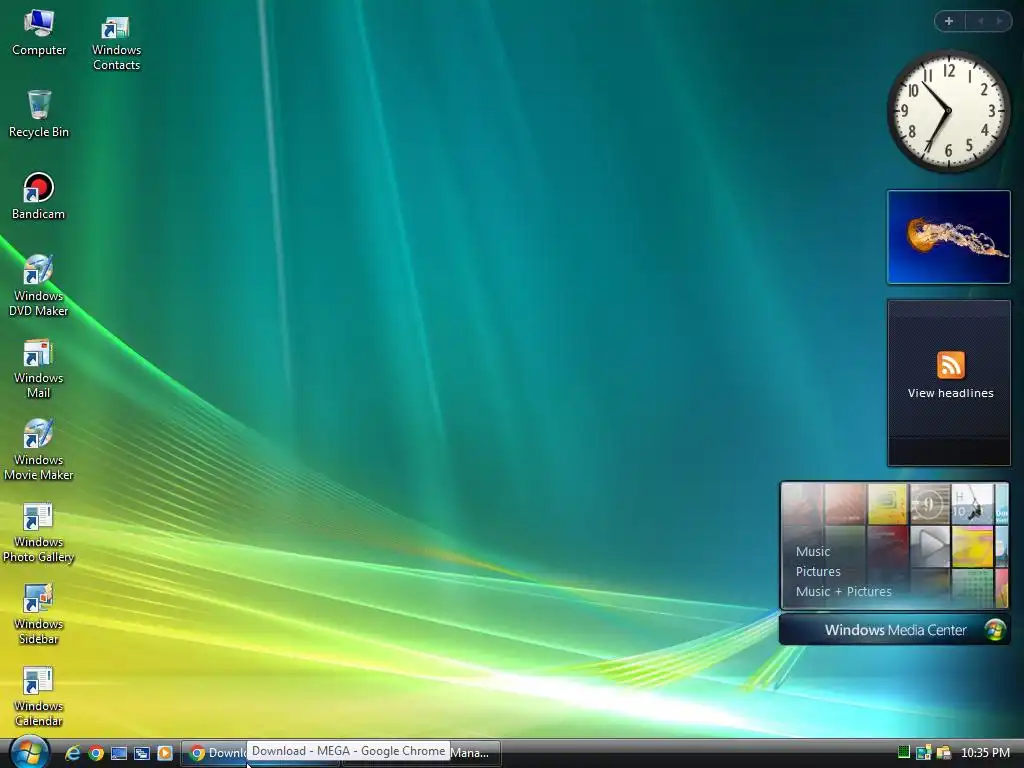This screenshot has height=768, width=1024.
Task: Click the Windows Media Center title bar
Action: (895, 630)
